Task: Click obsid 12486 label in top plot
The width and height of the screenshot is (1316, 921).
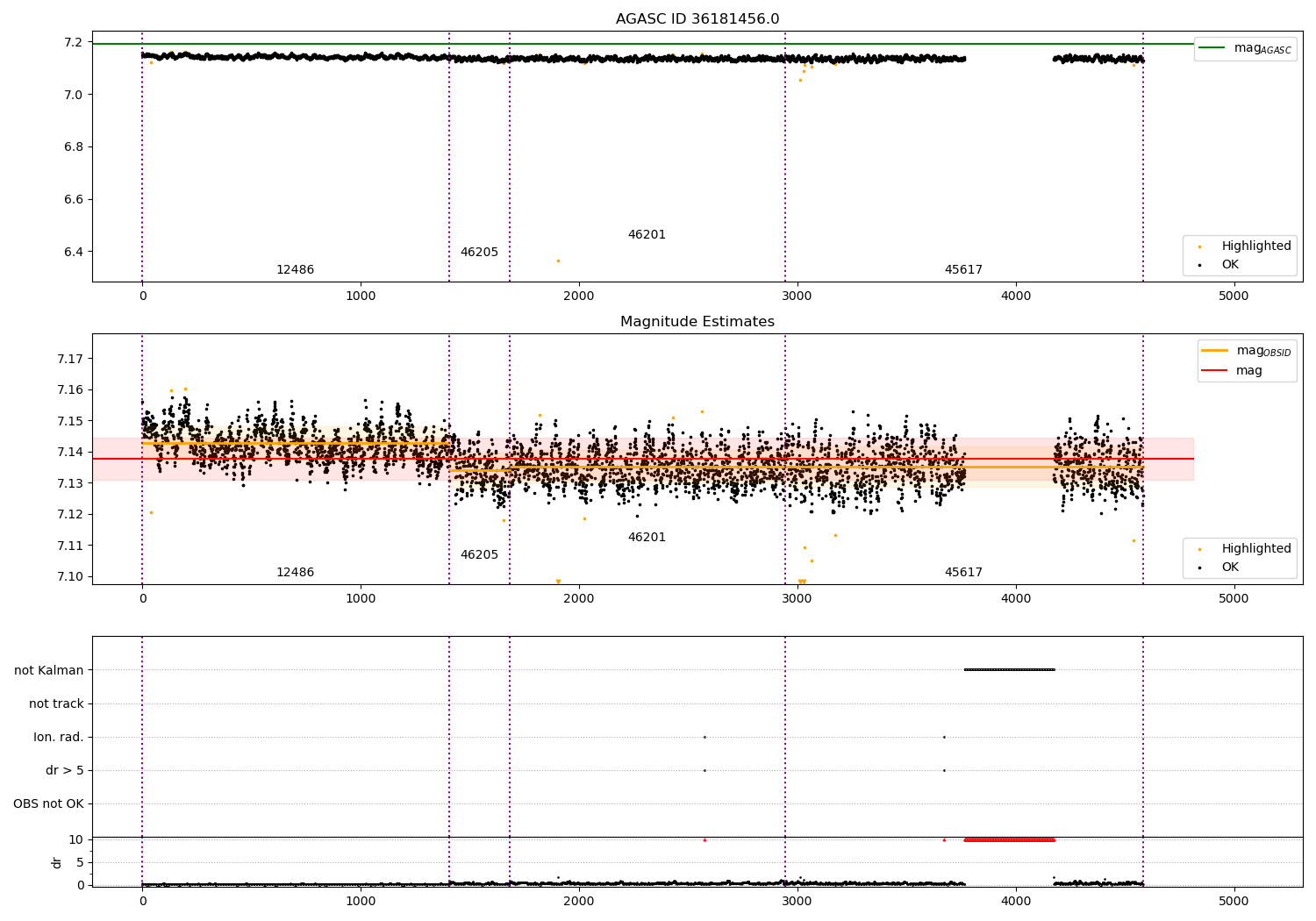Action: [x=295, y=270]
